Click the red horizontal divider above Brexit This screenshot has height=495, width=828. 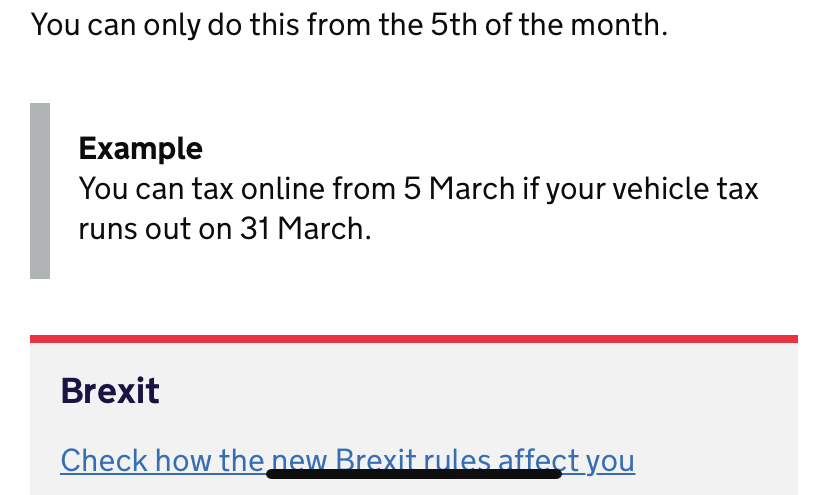414,339
